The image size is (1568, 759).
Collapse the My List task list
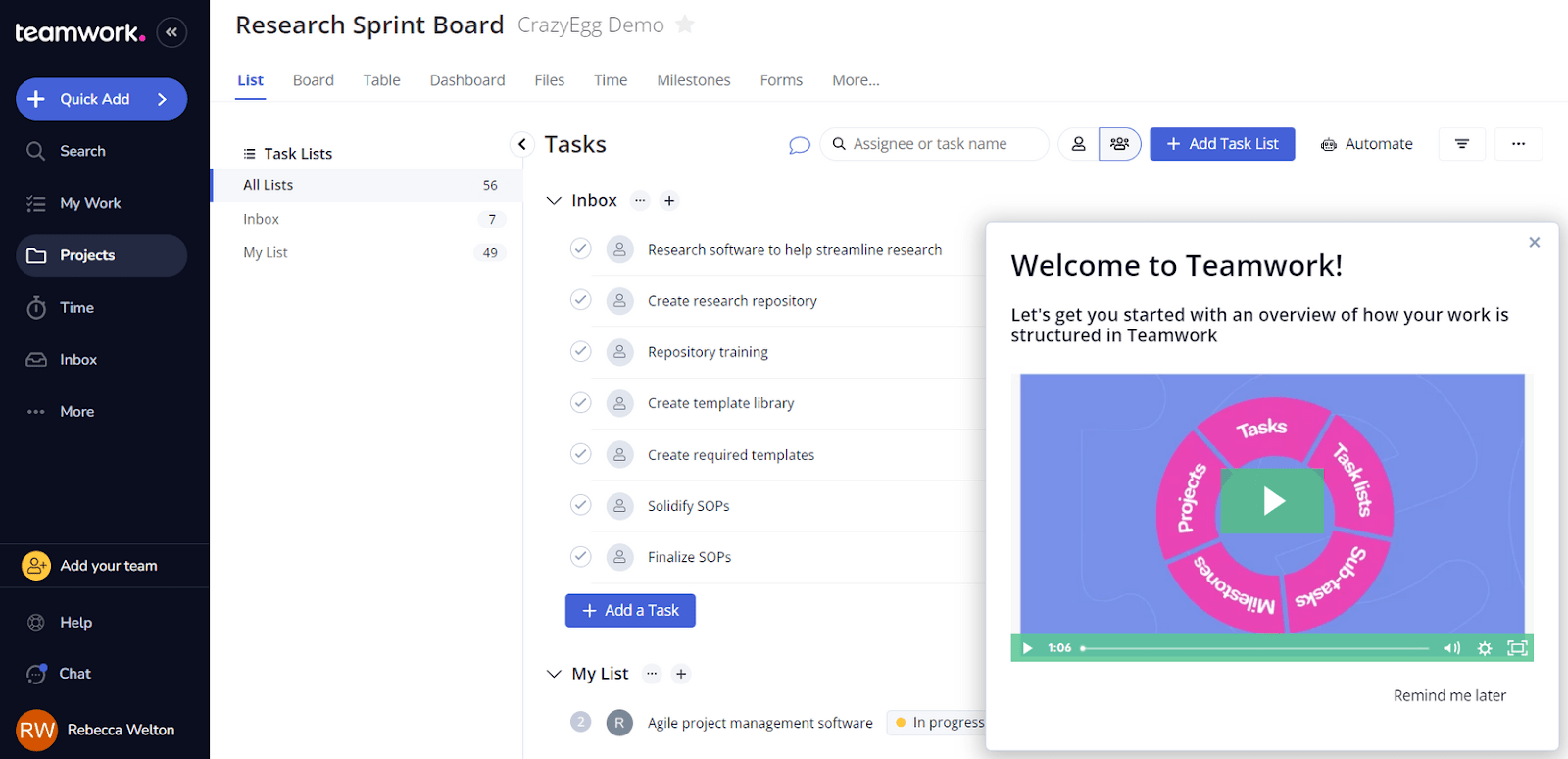pos(554,674)
